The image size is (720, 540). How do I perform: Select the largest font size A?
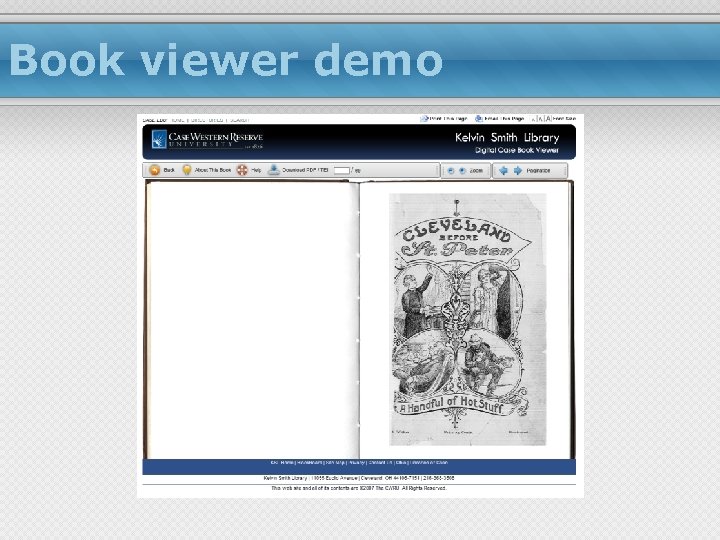point(548,118)
